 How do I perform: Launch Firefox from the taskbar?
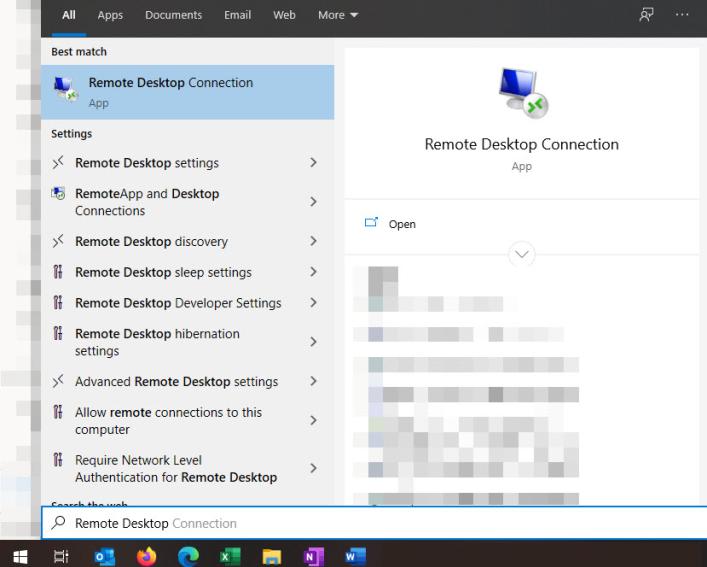(x=147, y=556)
